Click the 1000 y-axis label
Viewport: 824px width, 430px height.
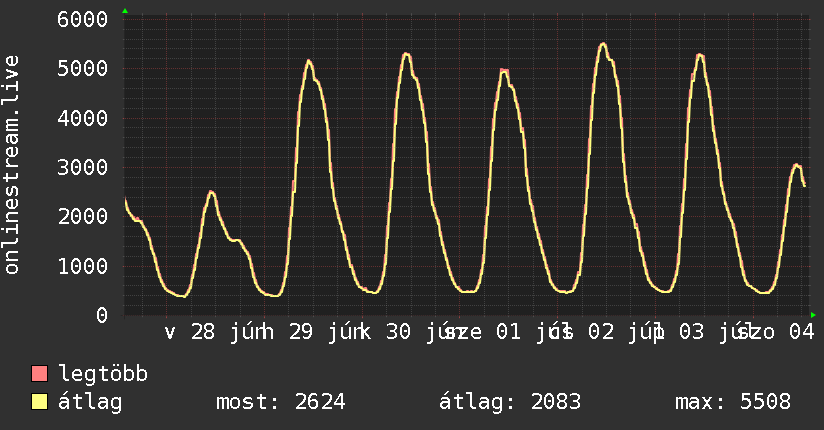coord(83,266)
